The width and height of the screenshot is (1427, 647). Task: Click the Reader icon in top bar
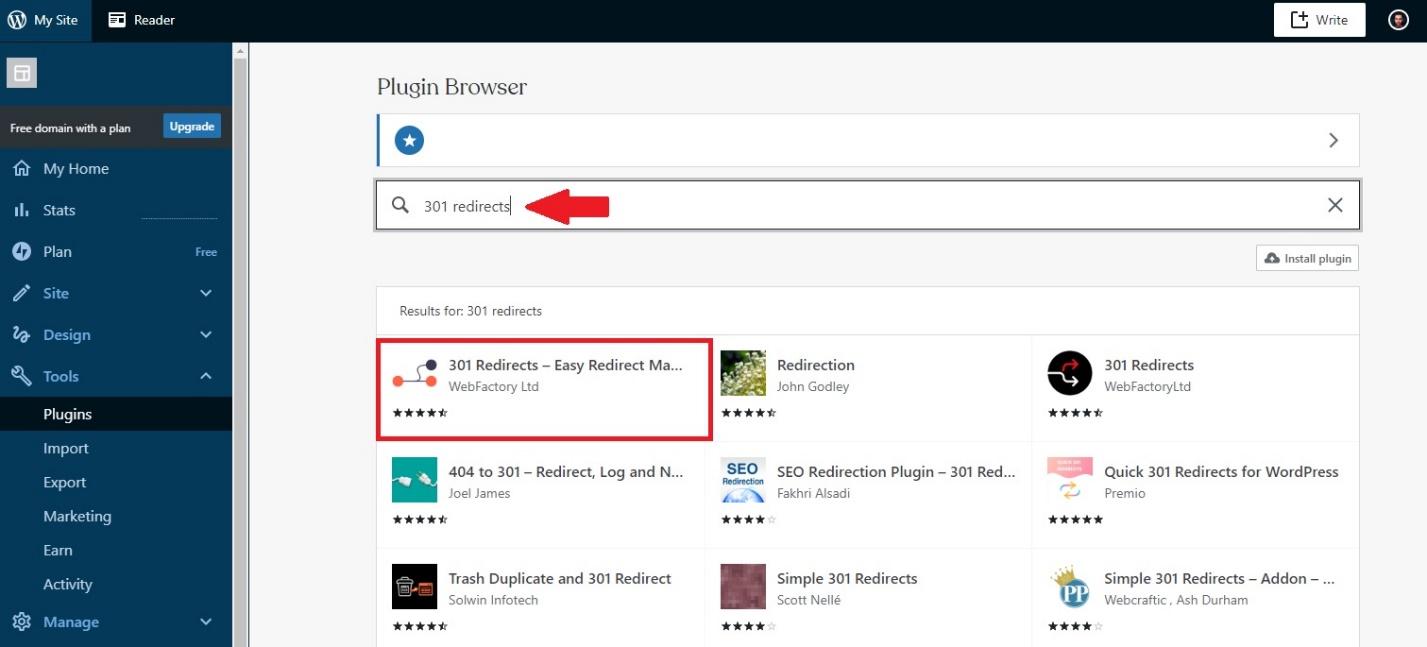[118, 20]
